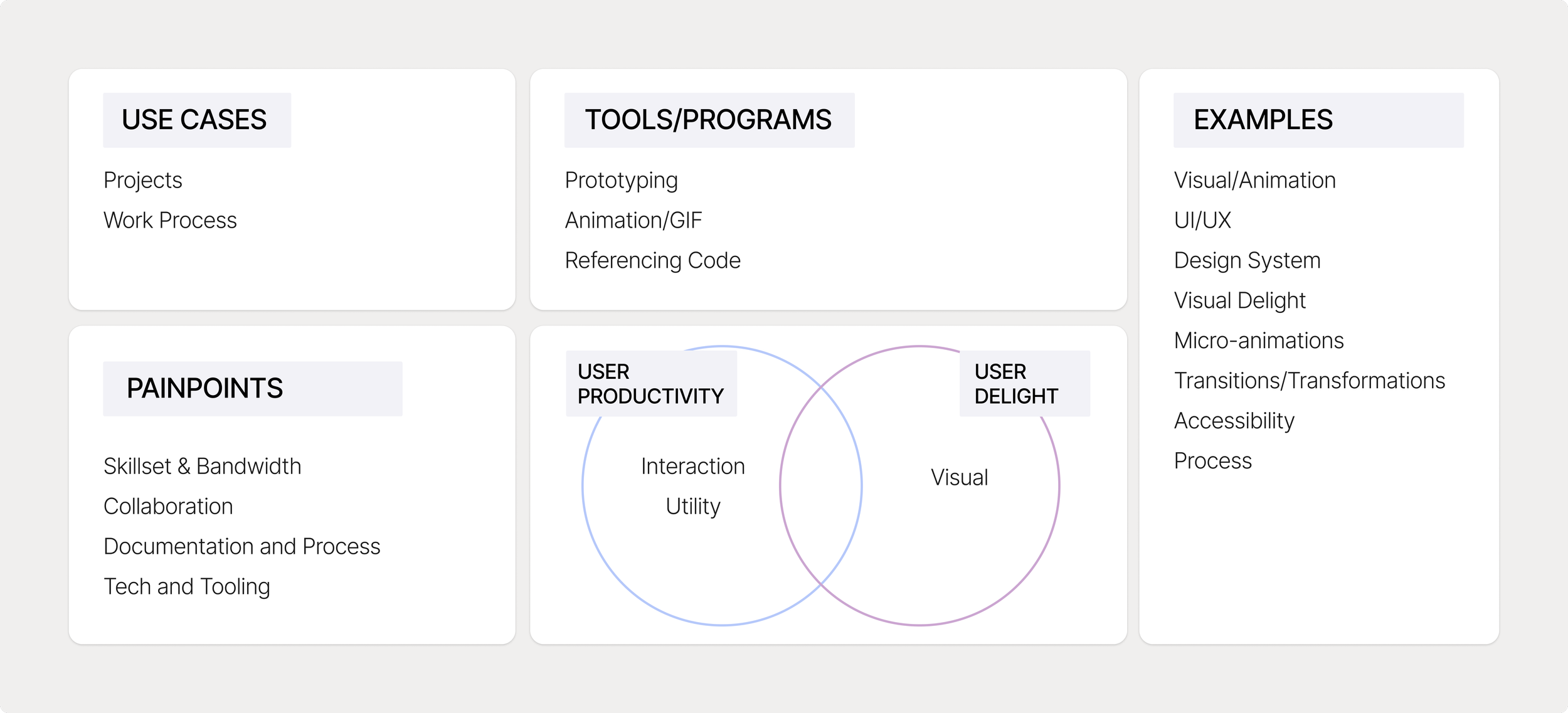The width and height of the screenshot is (1568, 713).
Task: Click the Projects list item
Action: click(x=142, y=180)
